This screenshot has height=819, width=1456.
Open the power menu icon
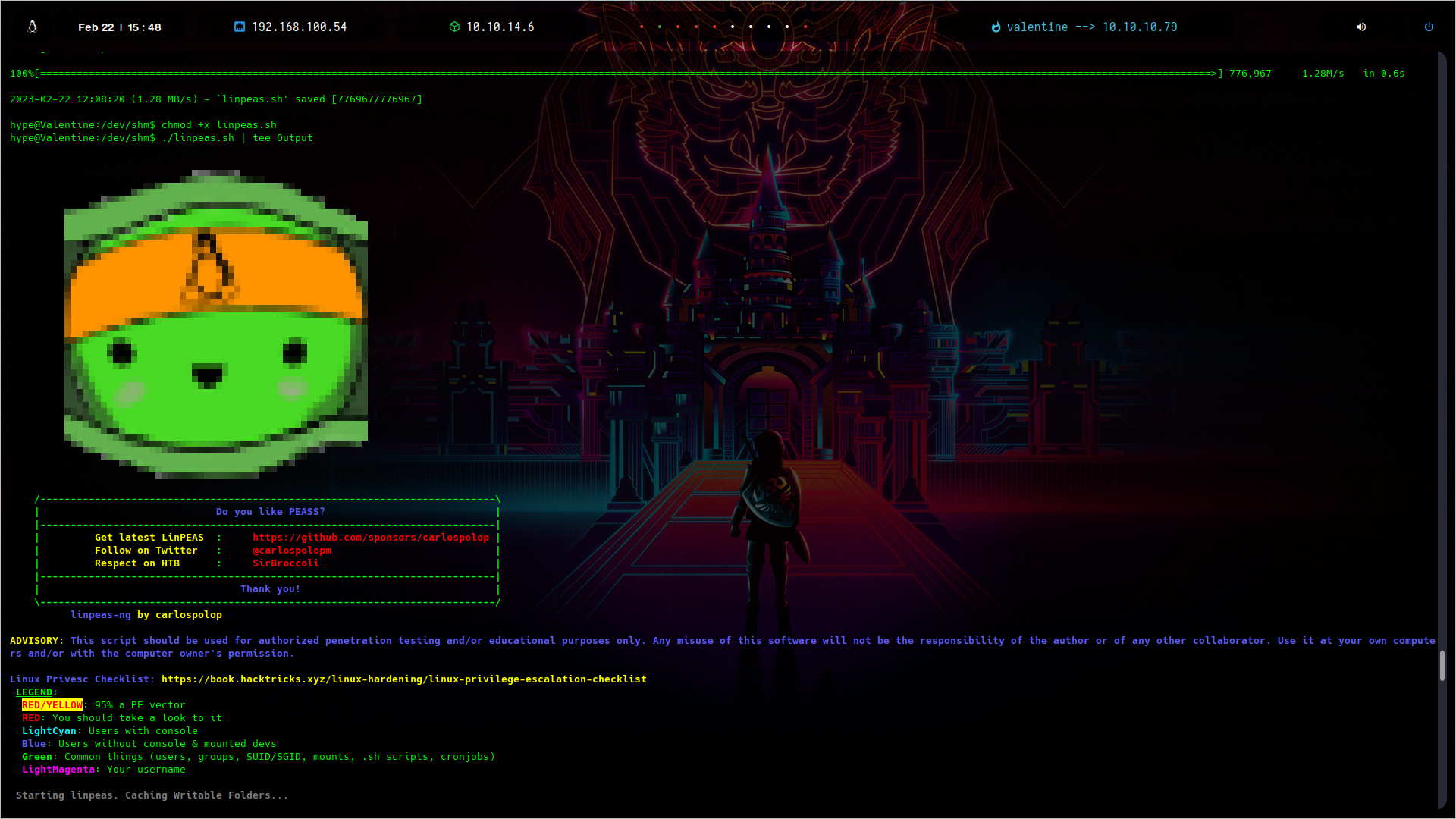pos(1429,27)
